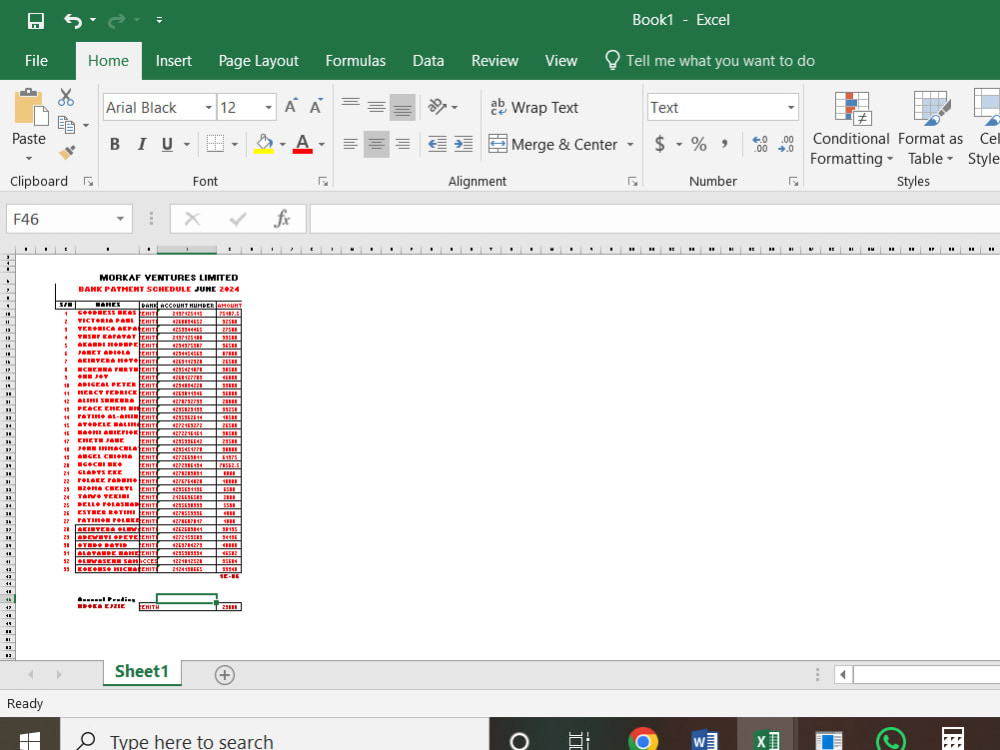Viewport: 1000px width, 750px height.
Task: Click Decrease Indent icon
Action: tap(437, 144)
